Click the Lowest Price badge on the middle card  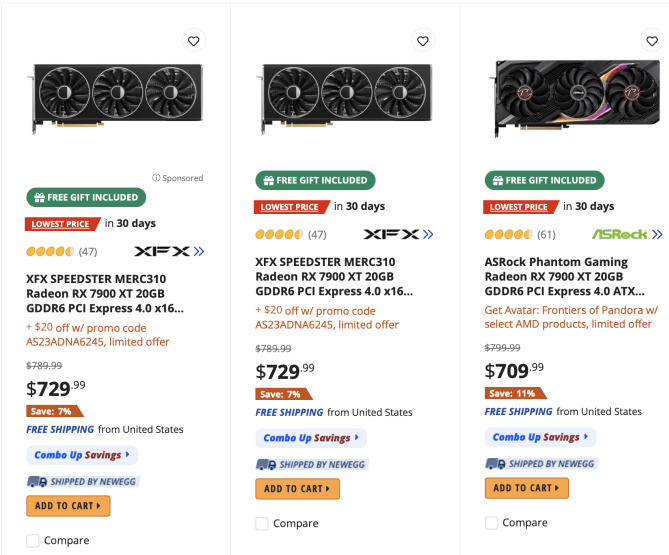(292, 207)
